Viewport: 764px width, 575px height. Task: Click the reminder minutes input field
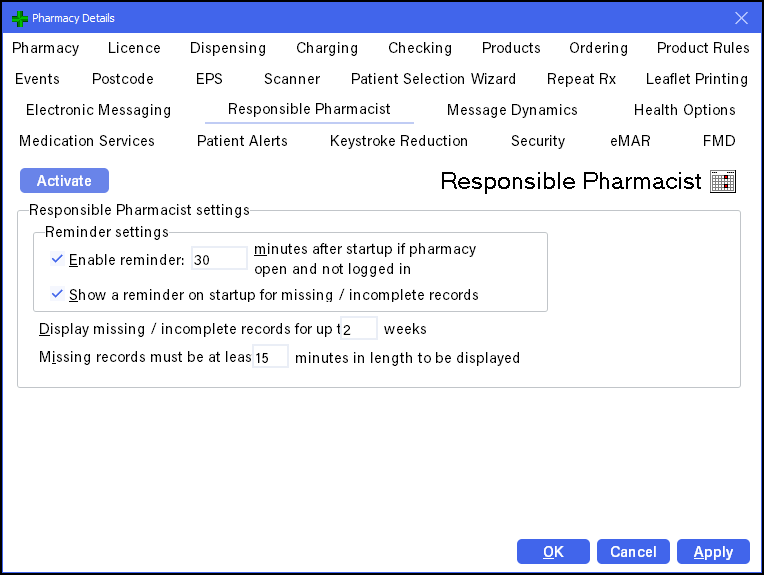218,259
